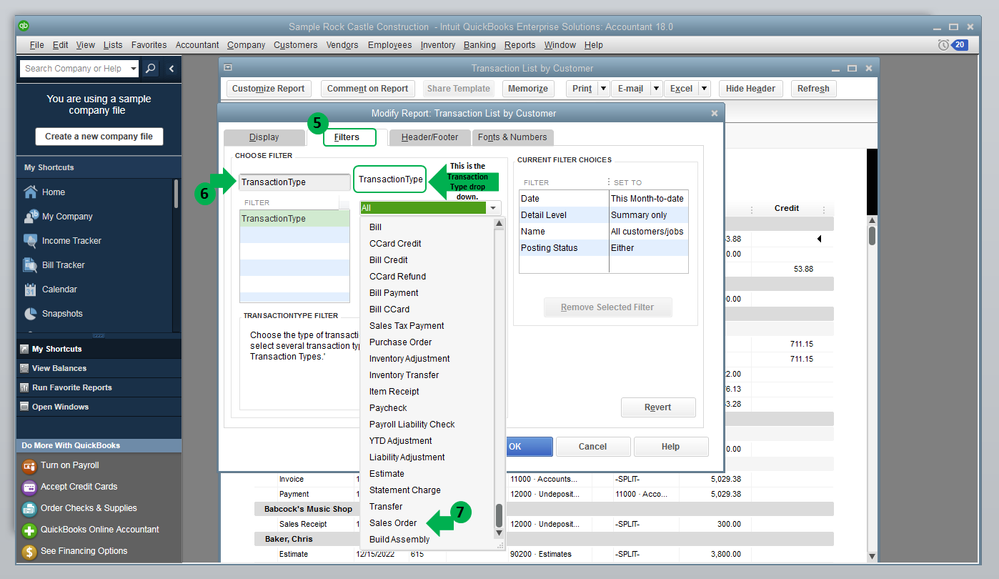Image resolution: width=999 pixels, height=579 pixels.
Task: Click the Hide Header button
Action: coord(751,89)
